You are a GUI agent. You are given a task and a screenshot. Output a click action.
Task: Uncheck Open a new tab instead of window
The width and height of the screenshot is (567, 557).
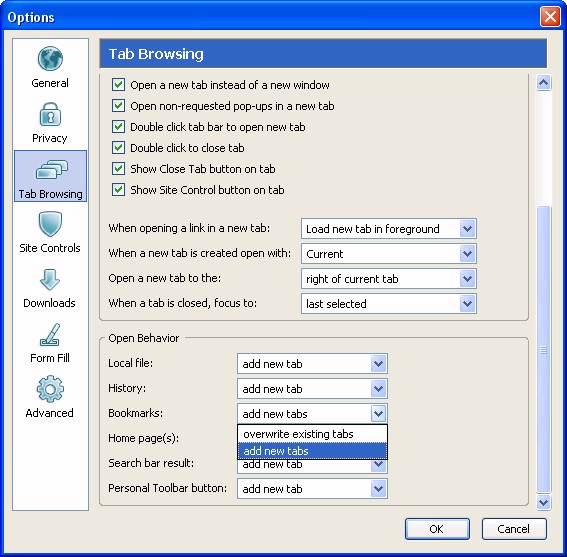pyautogui.click(x=118, y=85)
